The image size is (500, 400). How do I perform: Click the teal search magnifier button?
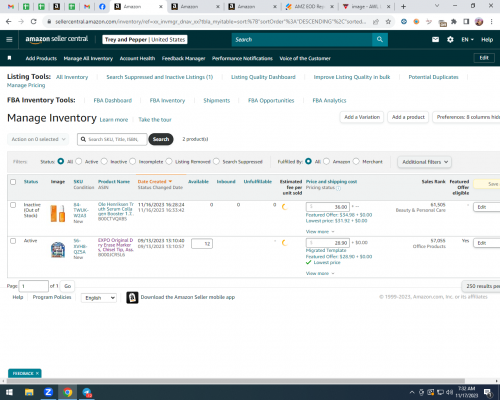tap(380, 39)
